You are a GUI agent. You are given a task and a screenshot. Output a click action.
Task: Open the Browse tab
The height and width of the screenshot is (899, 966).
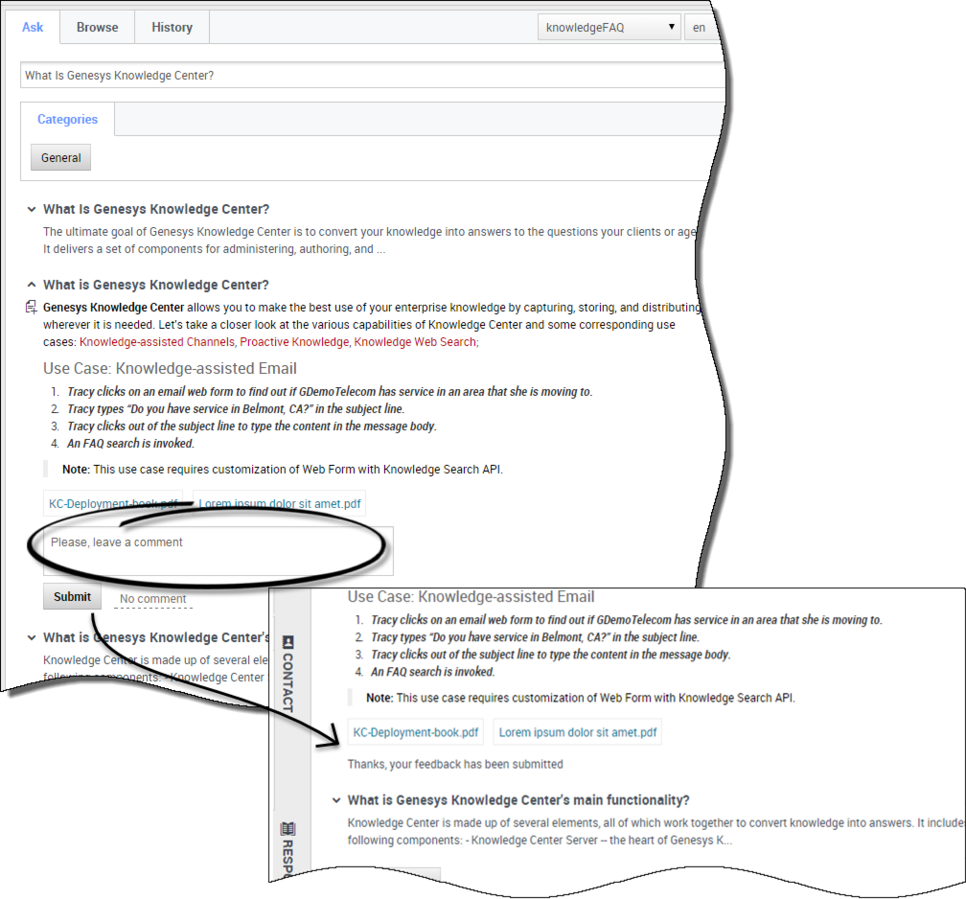[97, 27]
